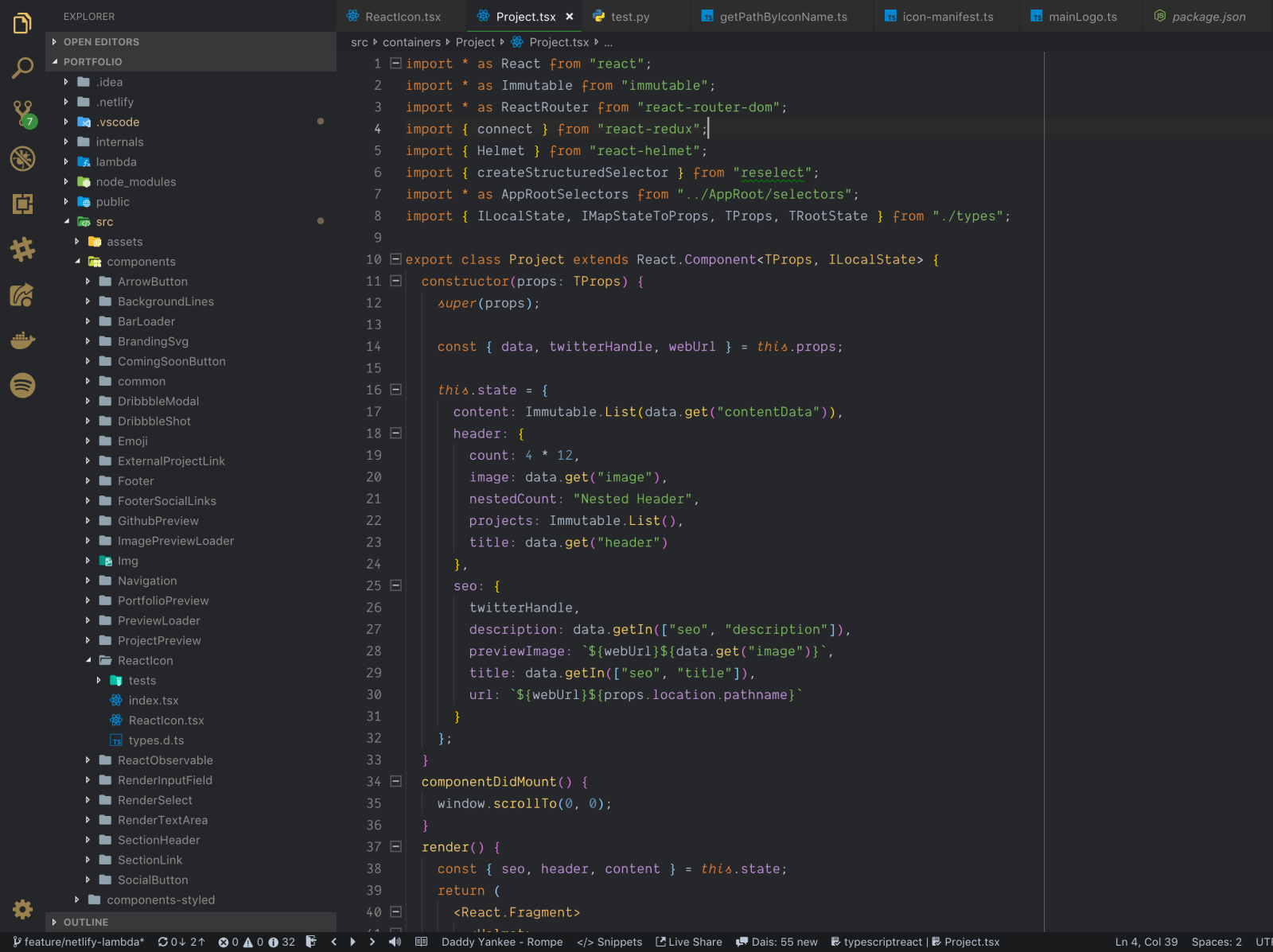The height and width of the screenshot is (952, 1273).
Task: Open Source Control view with 7 changes badge
Action: tap(24, 114)
